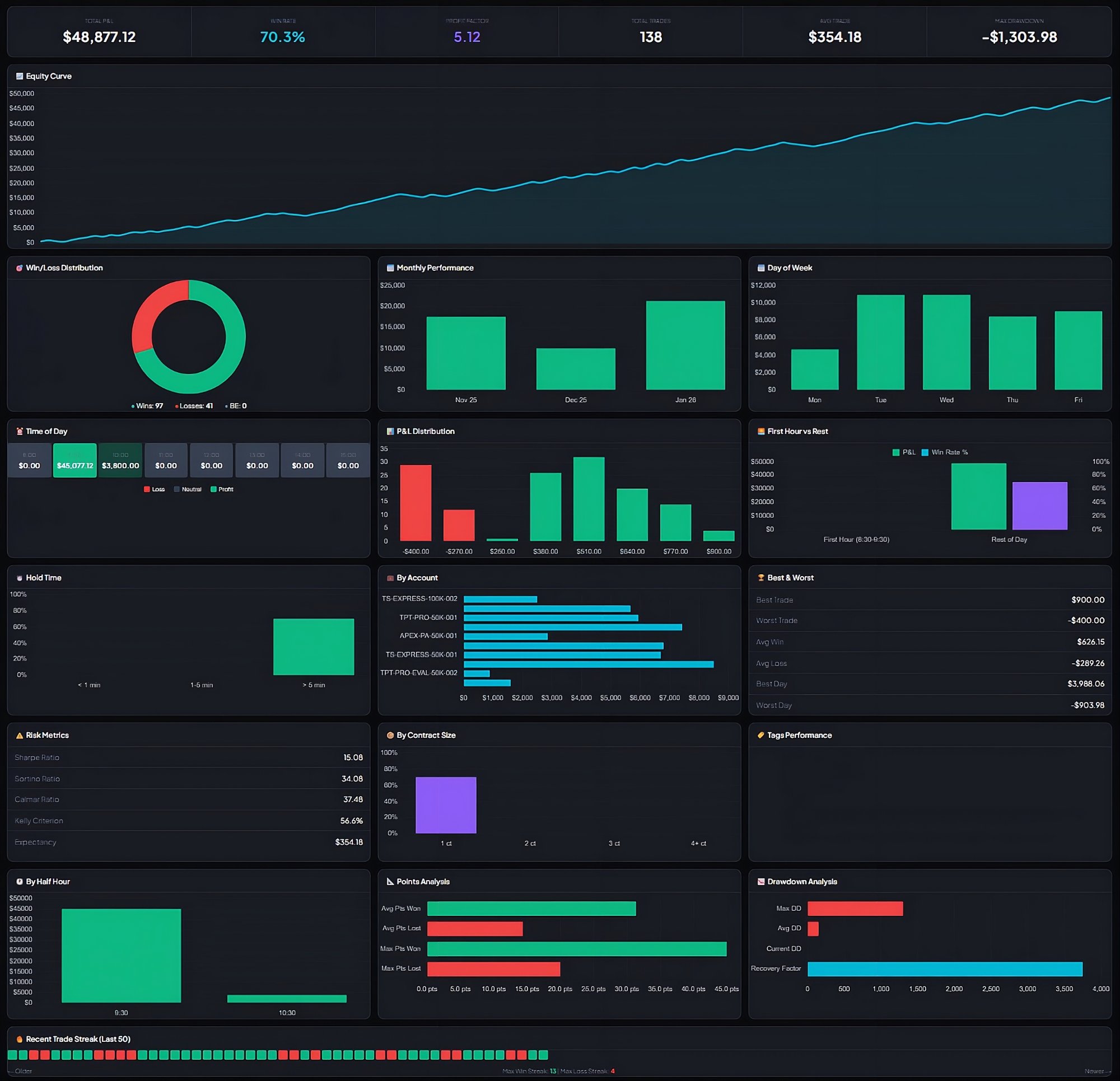Click the Newer navigation link
Viewport: 1120px width, 1081px height.
pyautogui.click(x=1098, y=1071)
